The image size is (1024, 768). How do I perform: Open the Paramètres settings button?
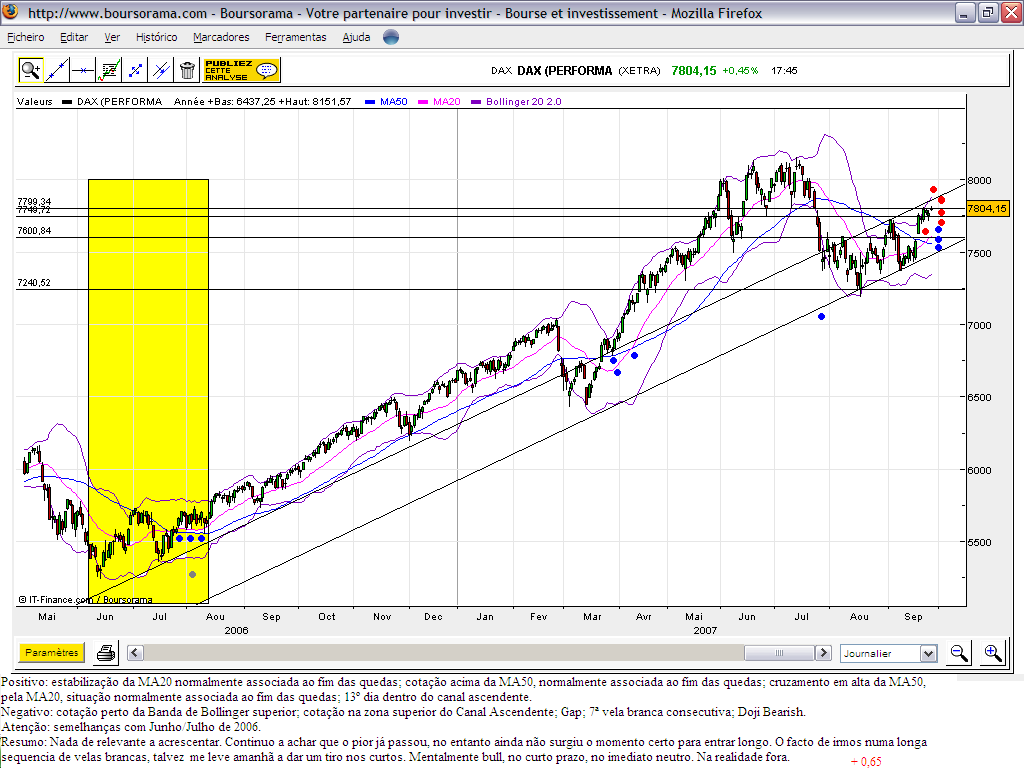[52, 652]
